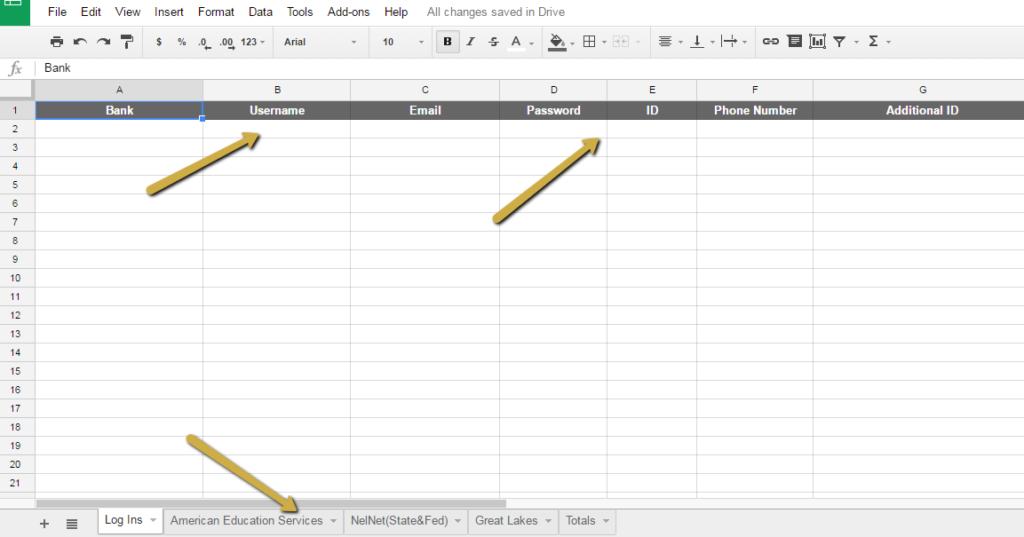Image resolution: width=1024 pixels, height=537 pixels.
Task: Open horizontal align options
Action: (x=665, y=42)
